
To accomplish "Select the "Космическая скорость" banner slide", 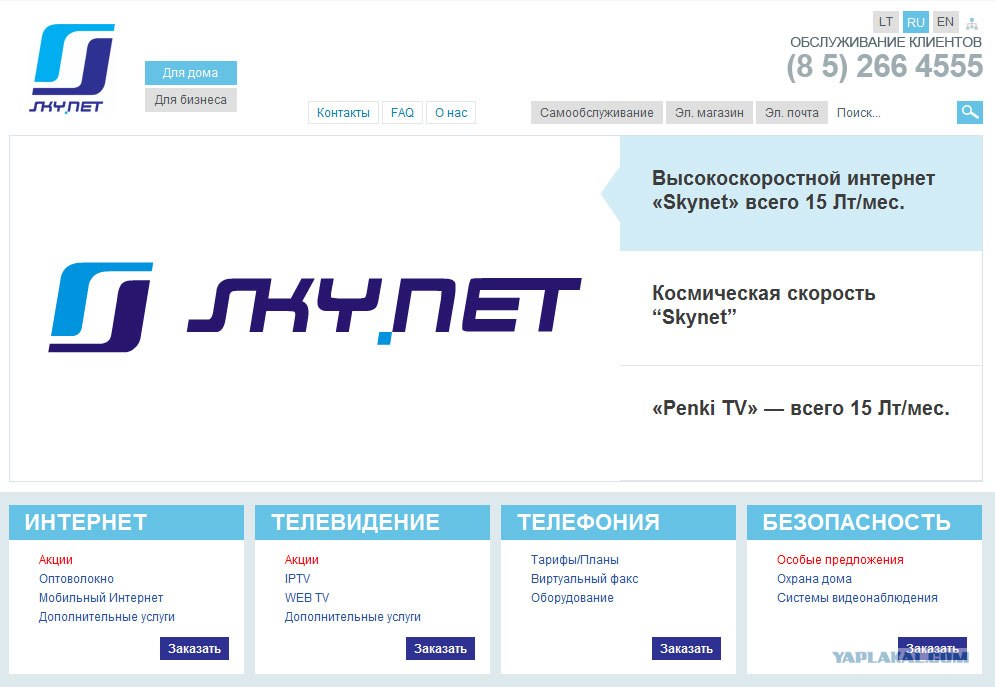I will (801, 308).
